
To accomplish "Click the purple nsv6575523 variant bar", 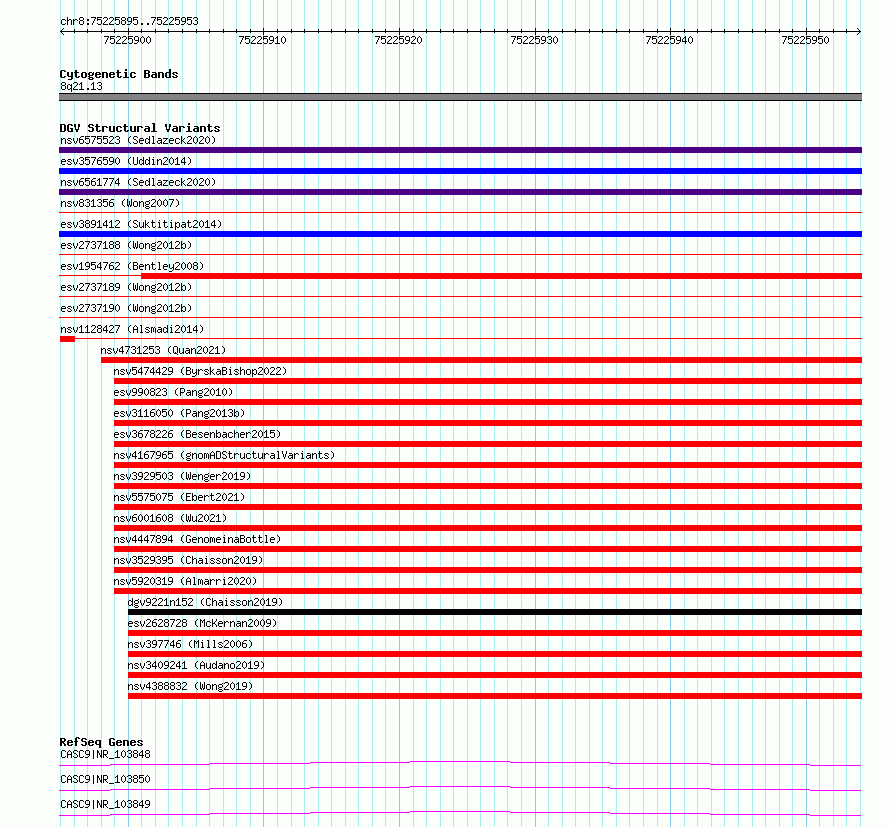I will [x=460, y=150].
